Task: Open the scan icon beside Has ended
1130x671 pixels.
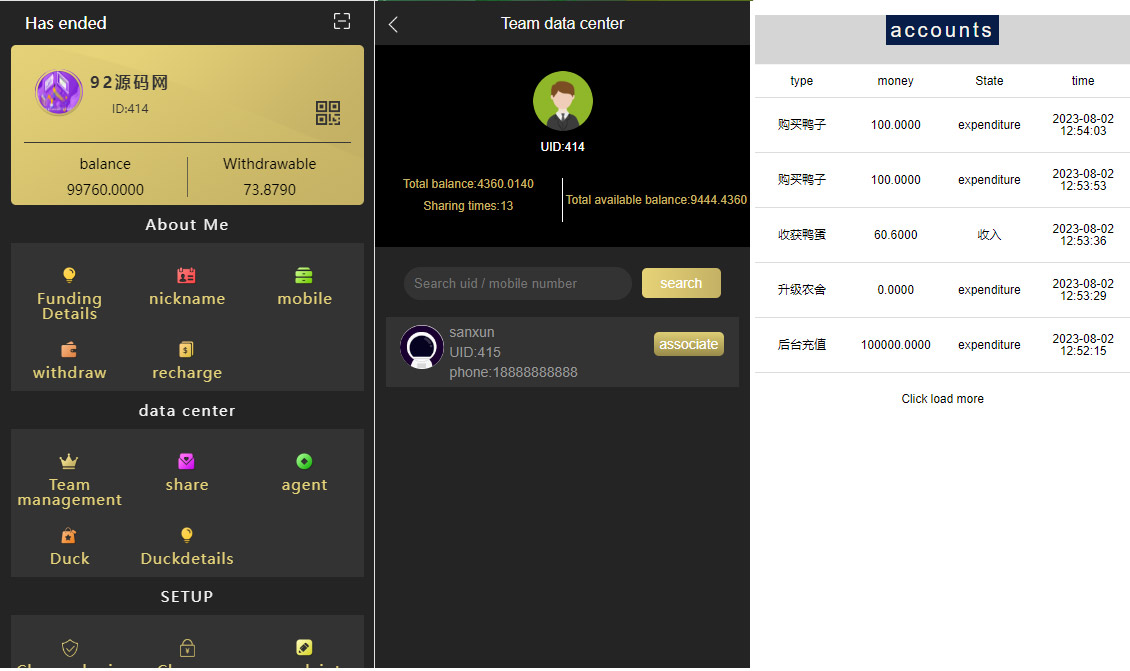Action: click(342, 22)
